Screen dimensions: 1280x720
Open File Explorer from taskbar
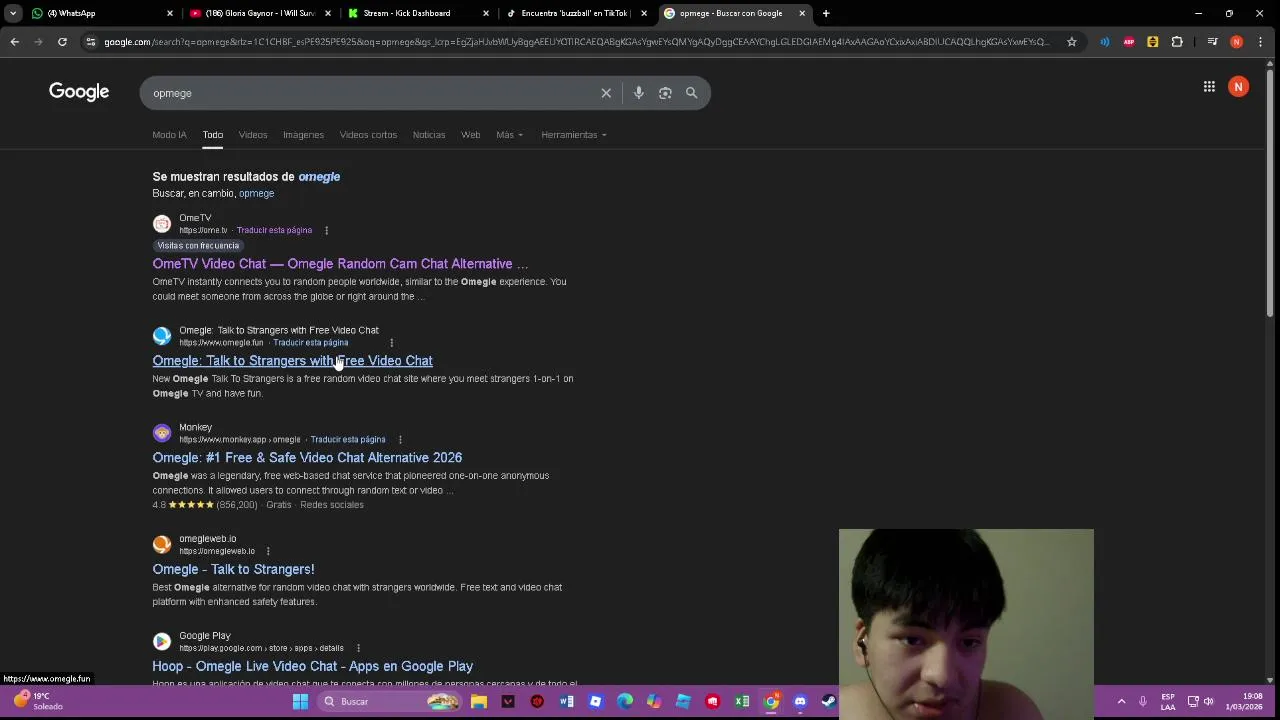479,701
